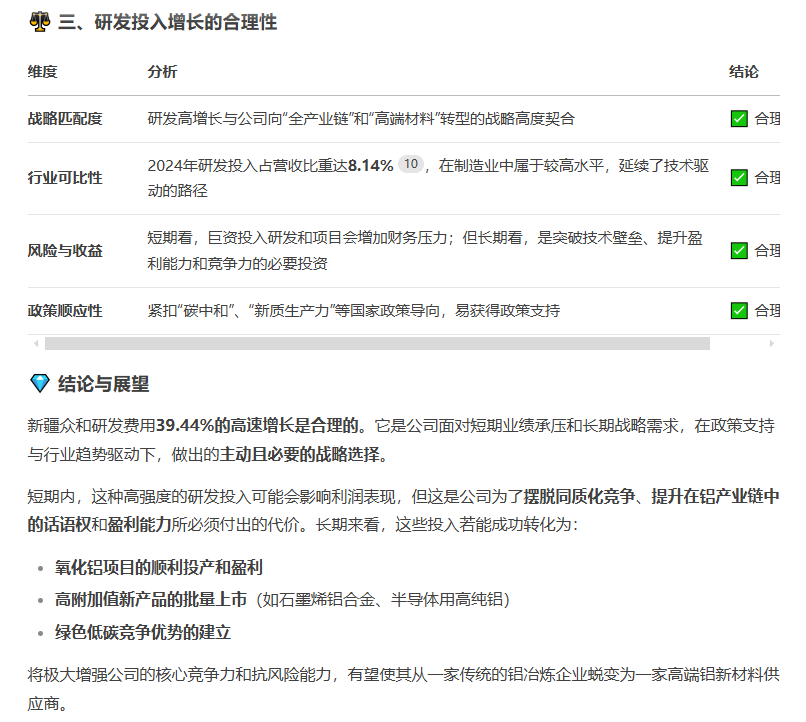Click heading 三、研发投入增长的合理性
This screenshot has height=722, width=806.
tap(168, 22)
